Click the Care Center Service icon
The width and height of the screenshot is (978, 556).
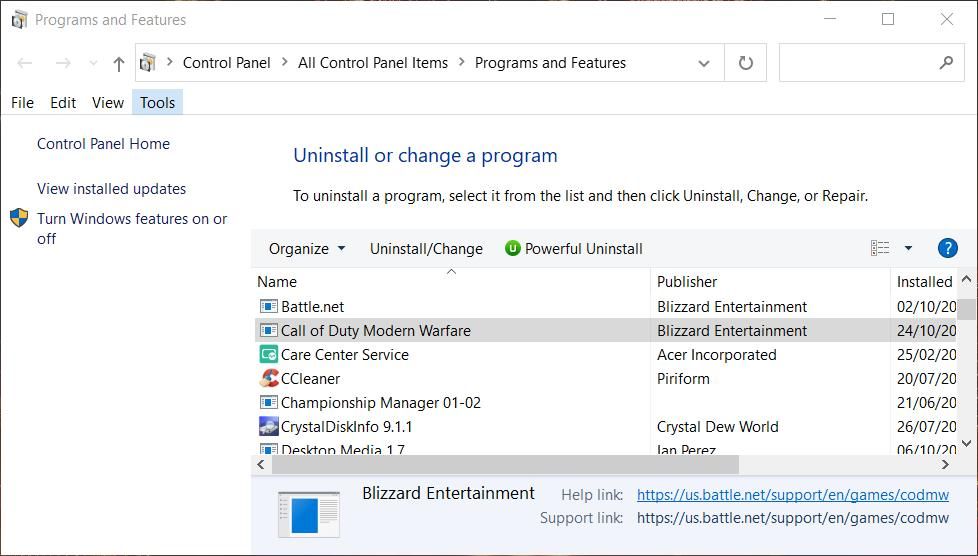(268, 354)
